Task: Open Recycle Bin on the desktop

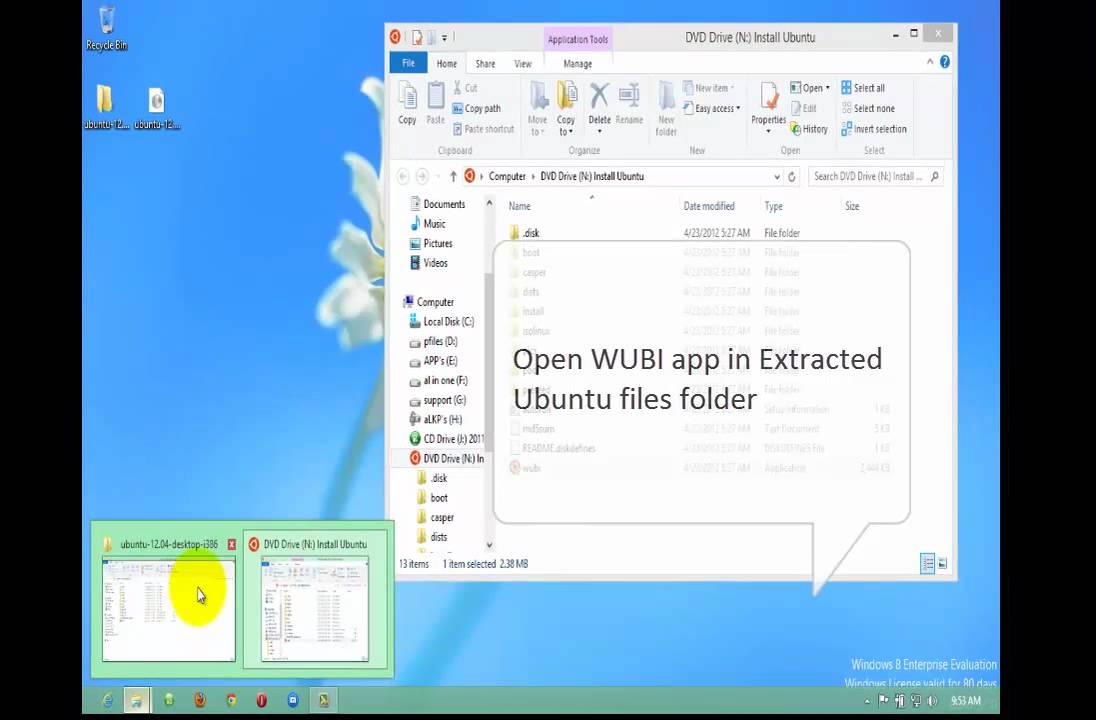Action: tap(107, 28)
